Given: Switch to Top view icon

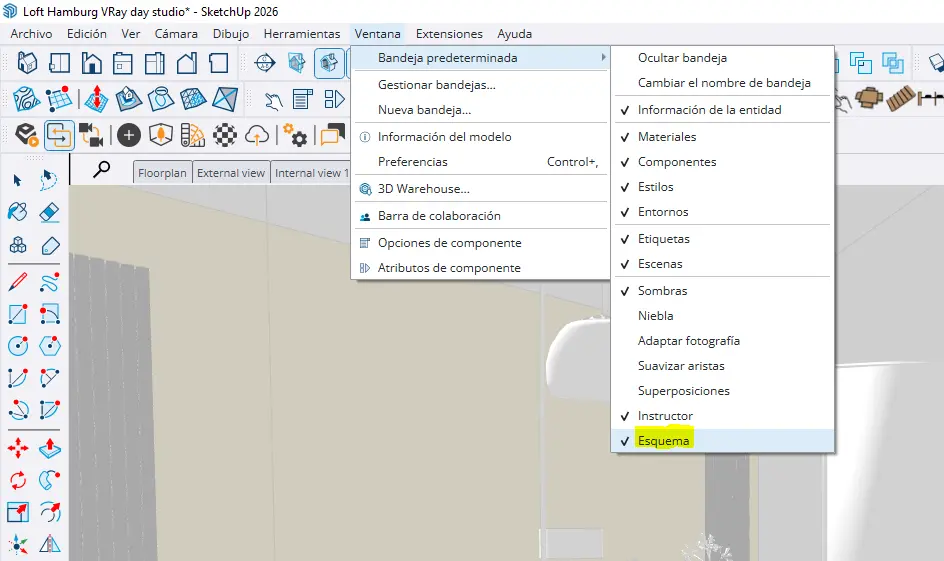Looking at the screenshot, I should pos(60,63).
